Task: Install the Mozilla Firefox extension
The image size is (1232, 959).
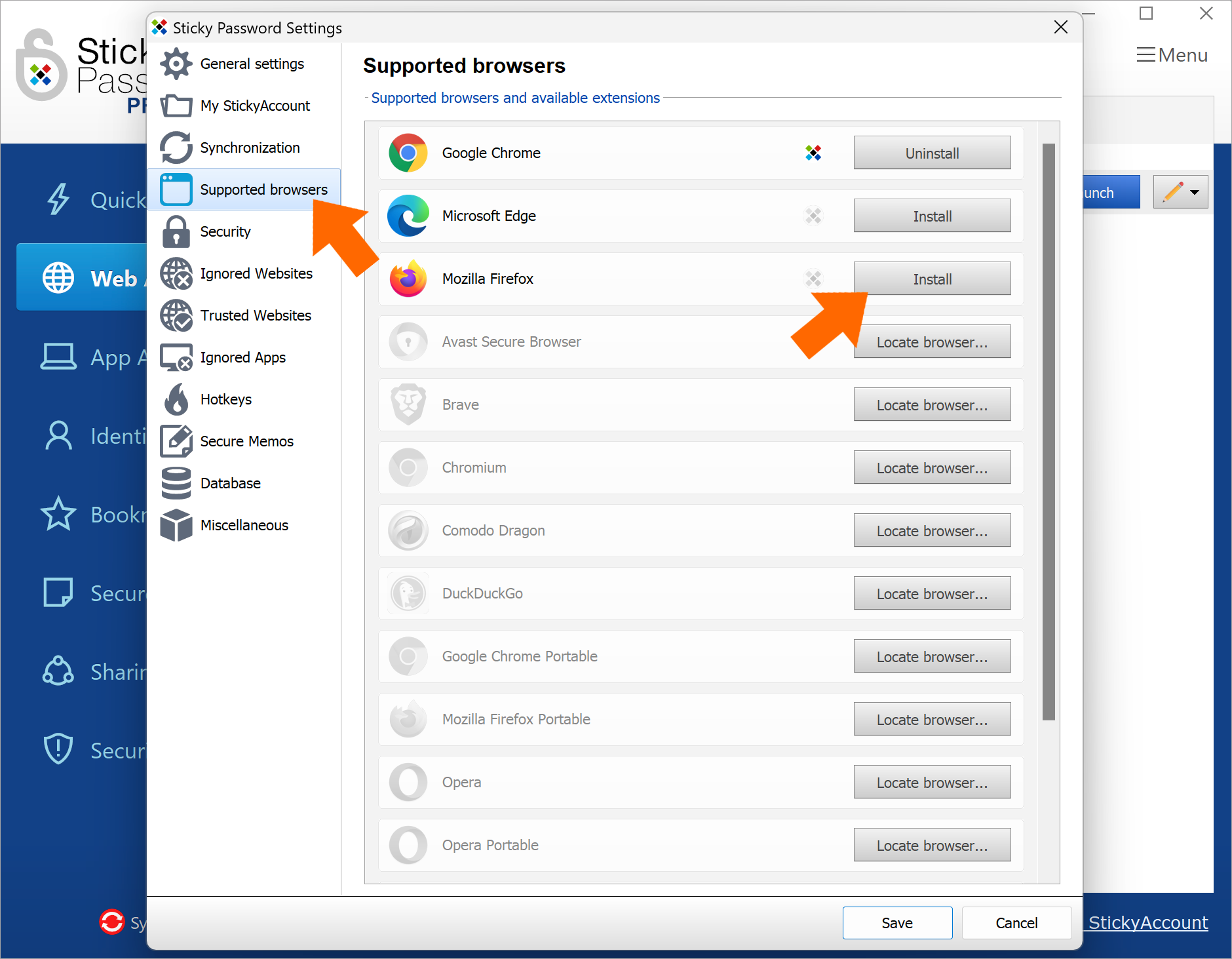Action: click(932, 279)
